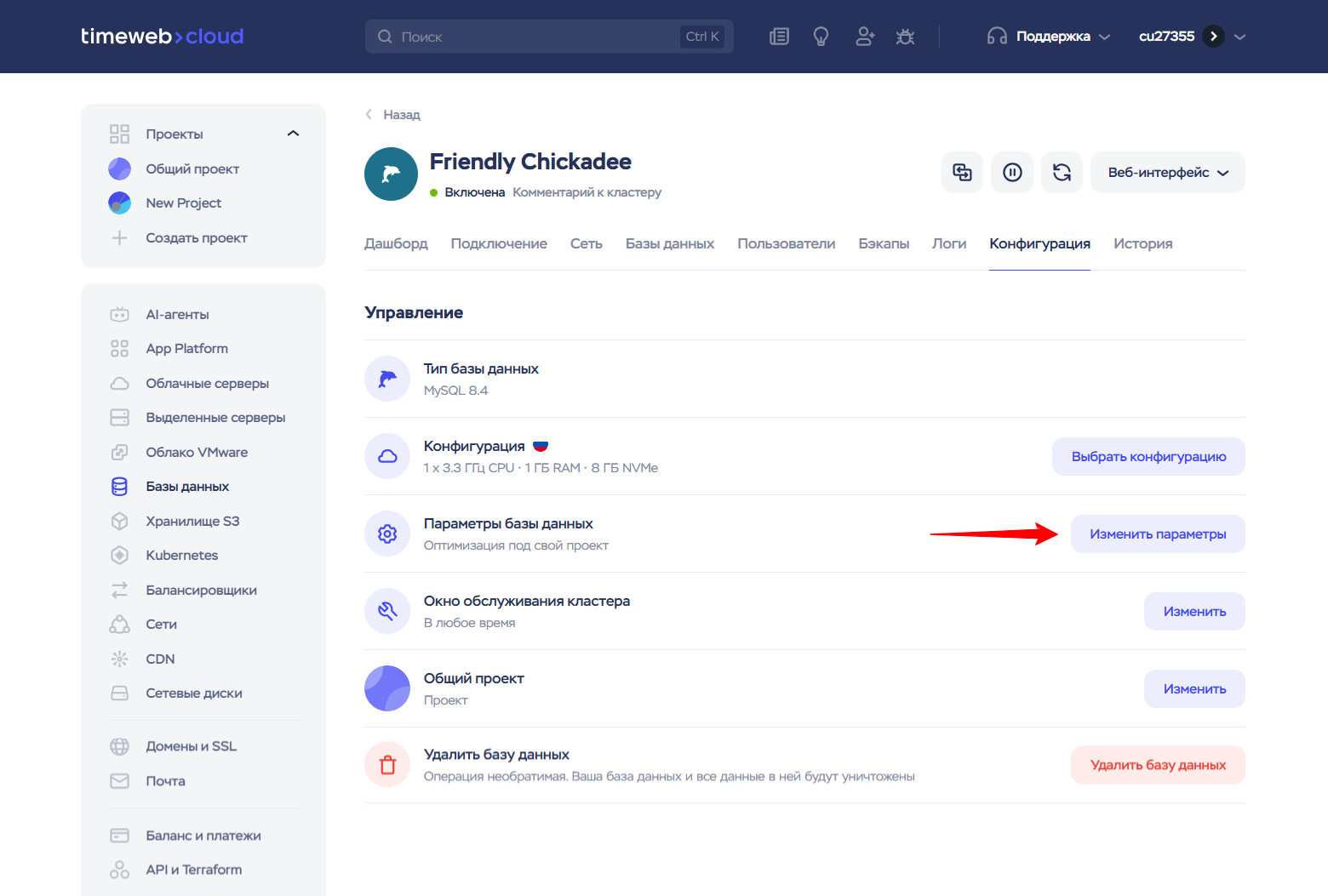Click the timeweb cloud logo

click(x=162, y=37)
